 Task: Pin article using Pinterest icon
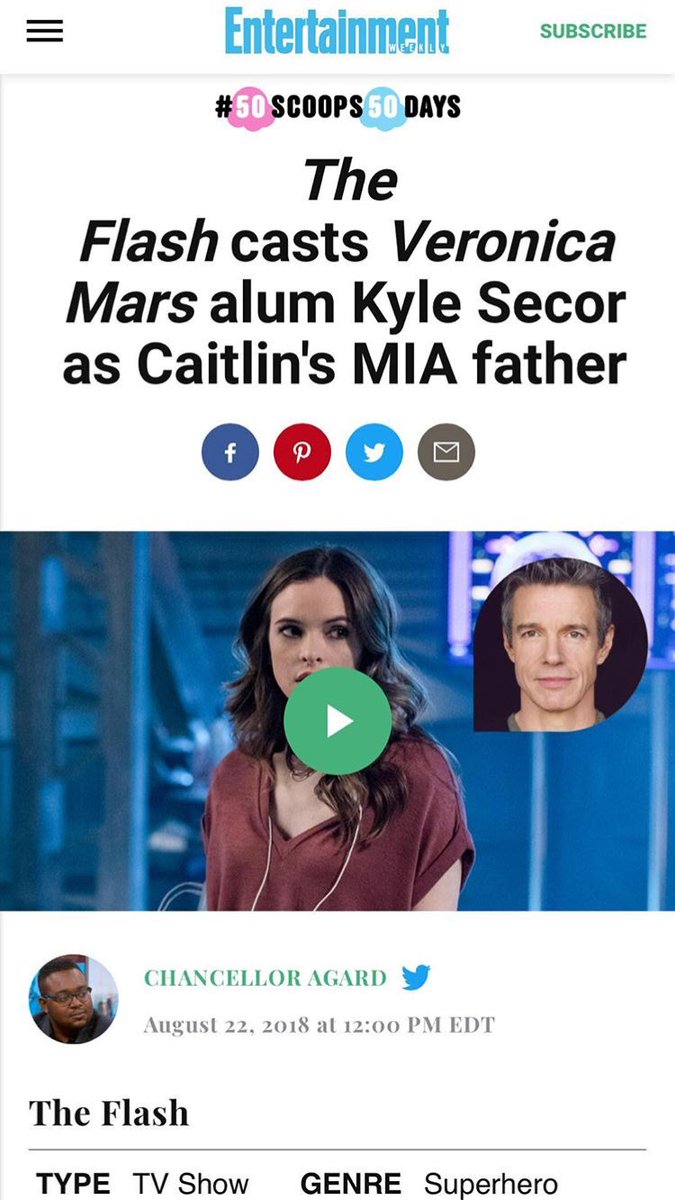(302, 453)
